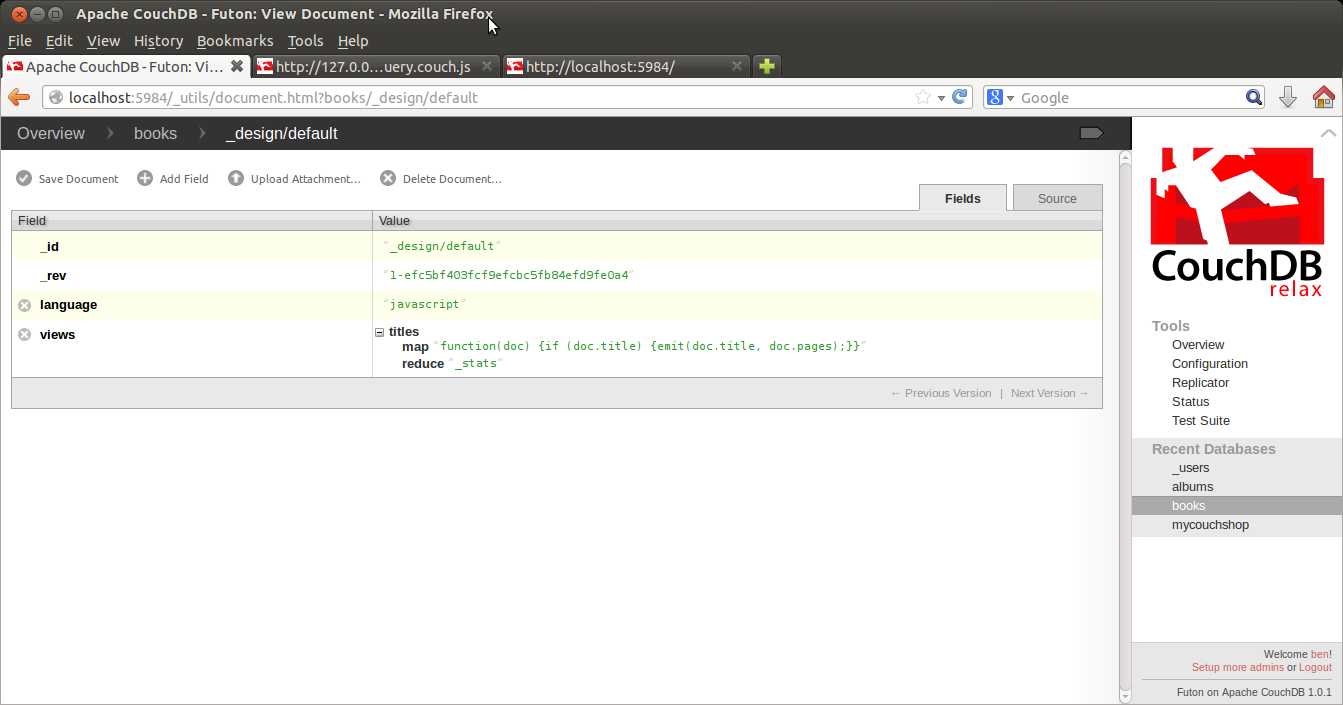Click the Field column header
The height and width of the screenshot is (705, 1343).
pyautogui.click(x=191, y=220)
